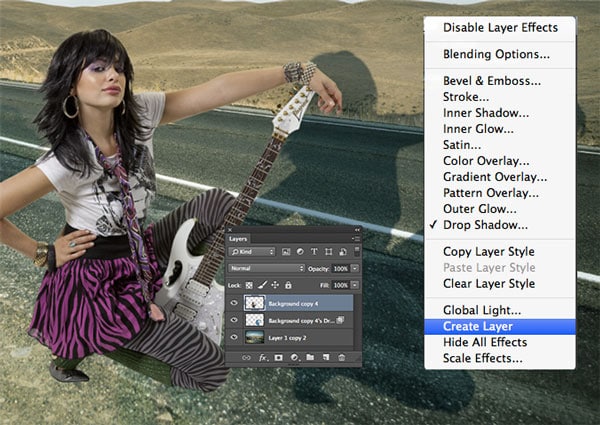Toggle the Drop Shadow effect checkmark

[434, 224]
